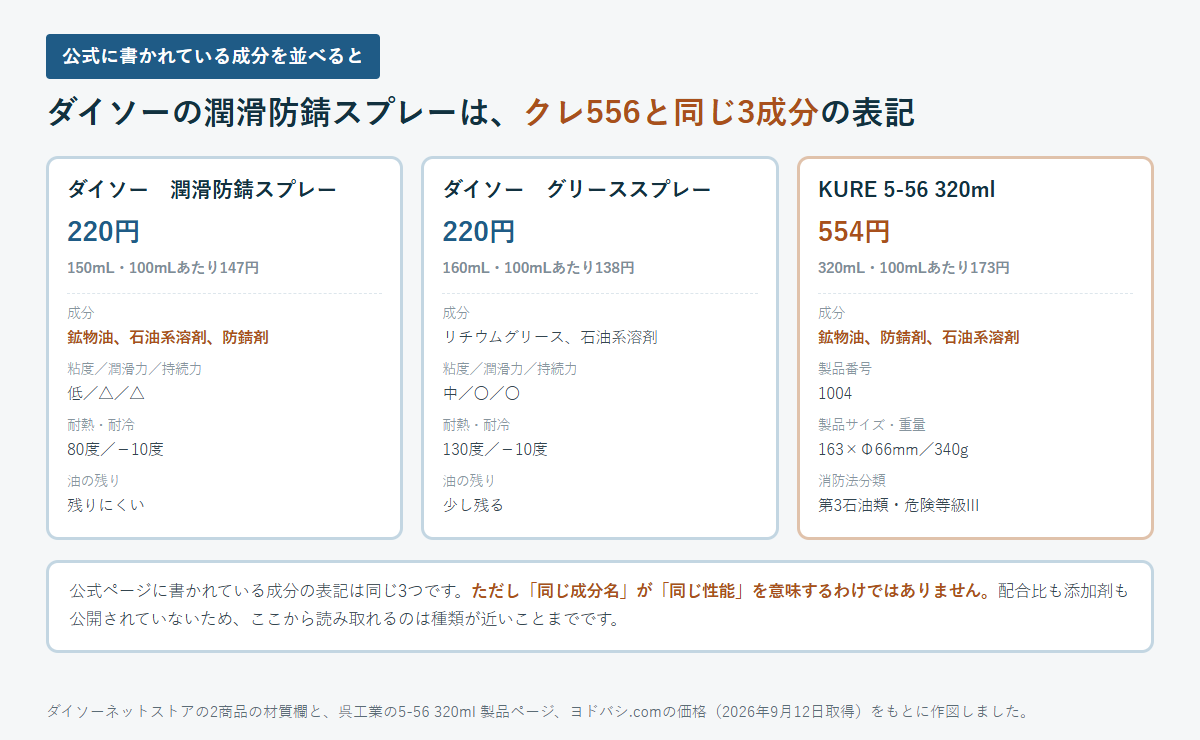Click 粘度／潤滑力／持続力 label in グリーススプレー card

[x=510, y=368]
